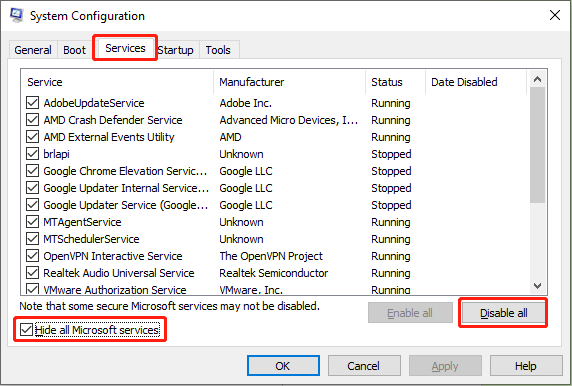This screenshot has width=572, height=386.
Task: Click The OpenVPN Project manufacturer cell
Action: pyautogui.click(x=271, y=256)
